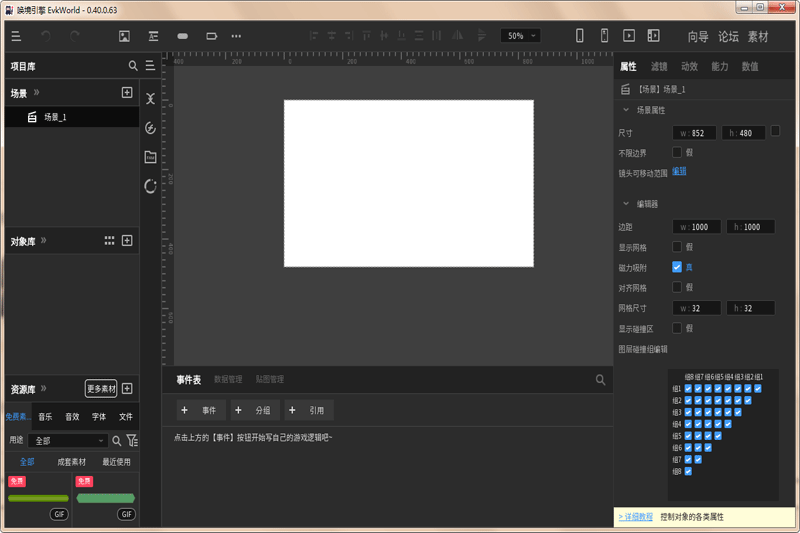
Task: Open the 详细教程 link
Action: [635, 517]
